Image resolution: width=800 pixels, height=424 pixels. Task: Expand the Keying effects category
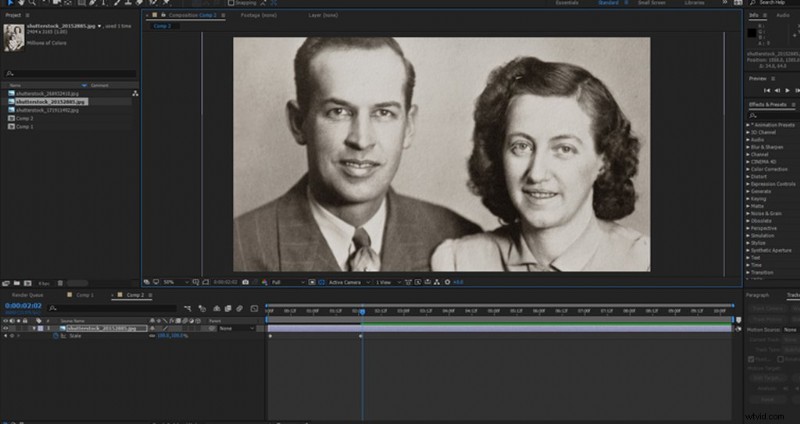point(748,198)
